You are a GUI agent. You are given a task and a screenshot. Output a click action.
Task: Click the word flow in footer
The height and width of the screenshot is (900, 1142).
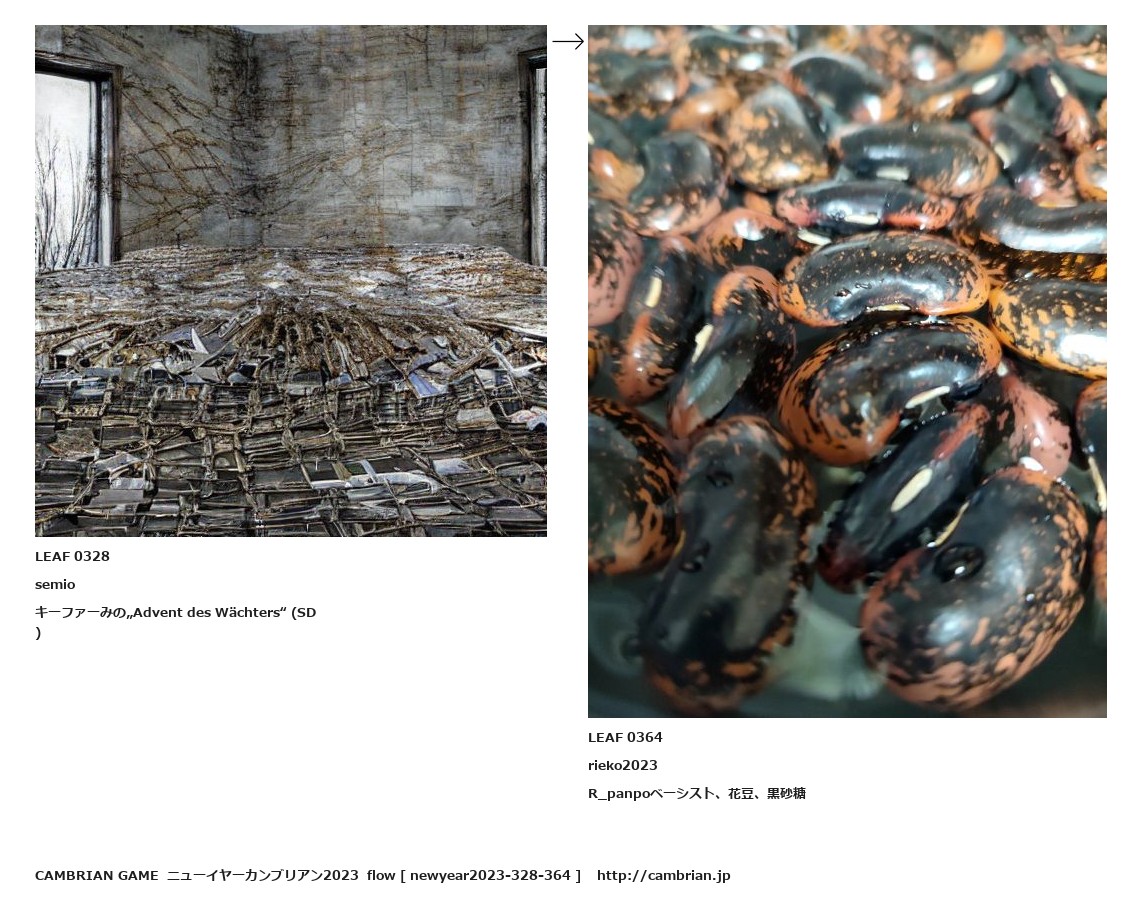[381, 876]
